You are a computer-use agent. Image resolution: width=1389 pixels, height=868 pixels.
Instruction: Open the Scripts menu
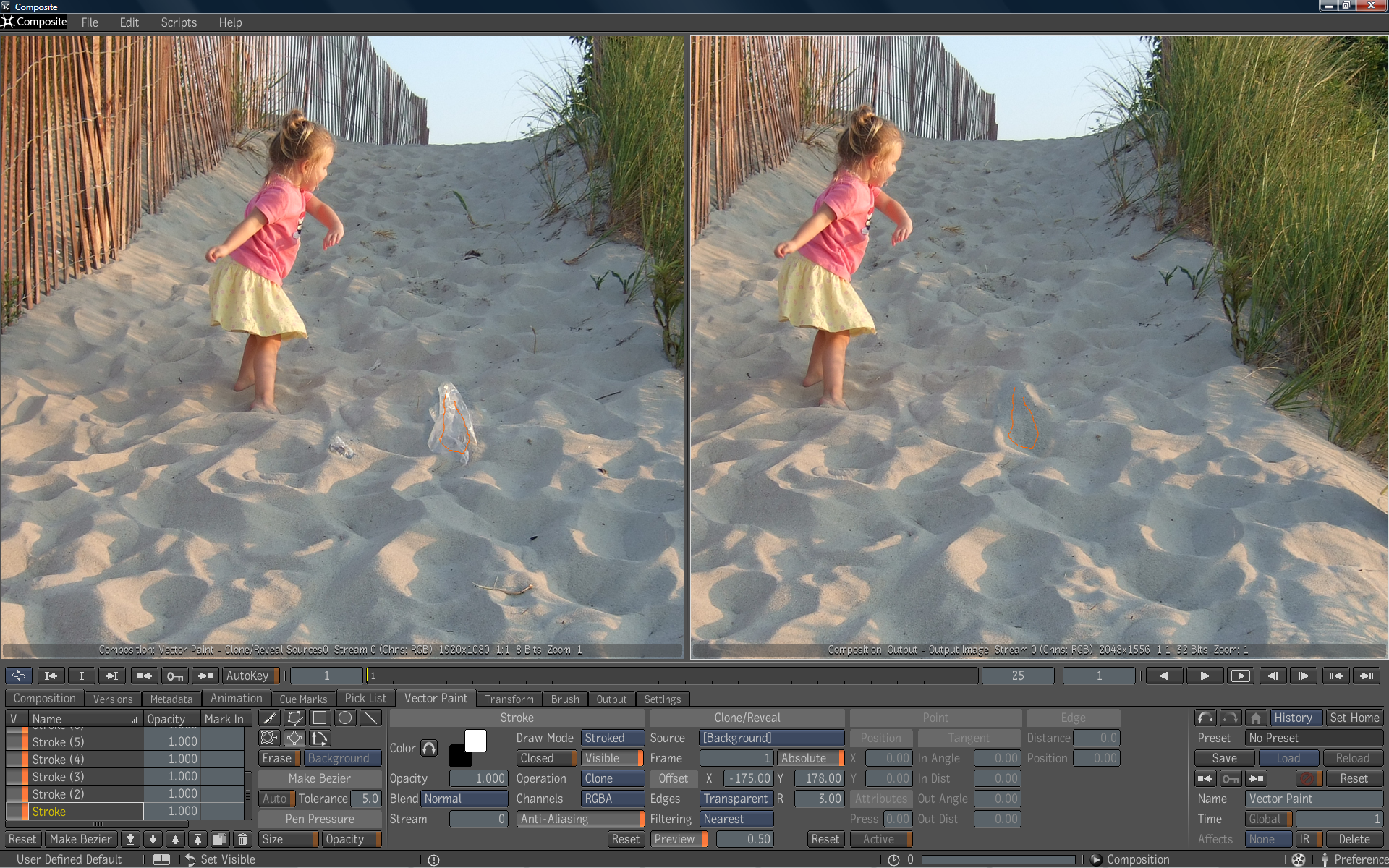pos(178,22)
